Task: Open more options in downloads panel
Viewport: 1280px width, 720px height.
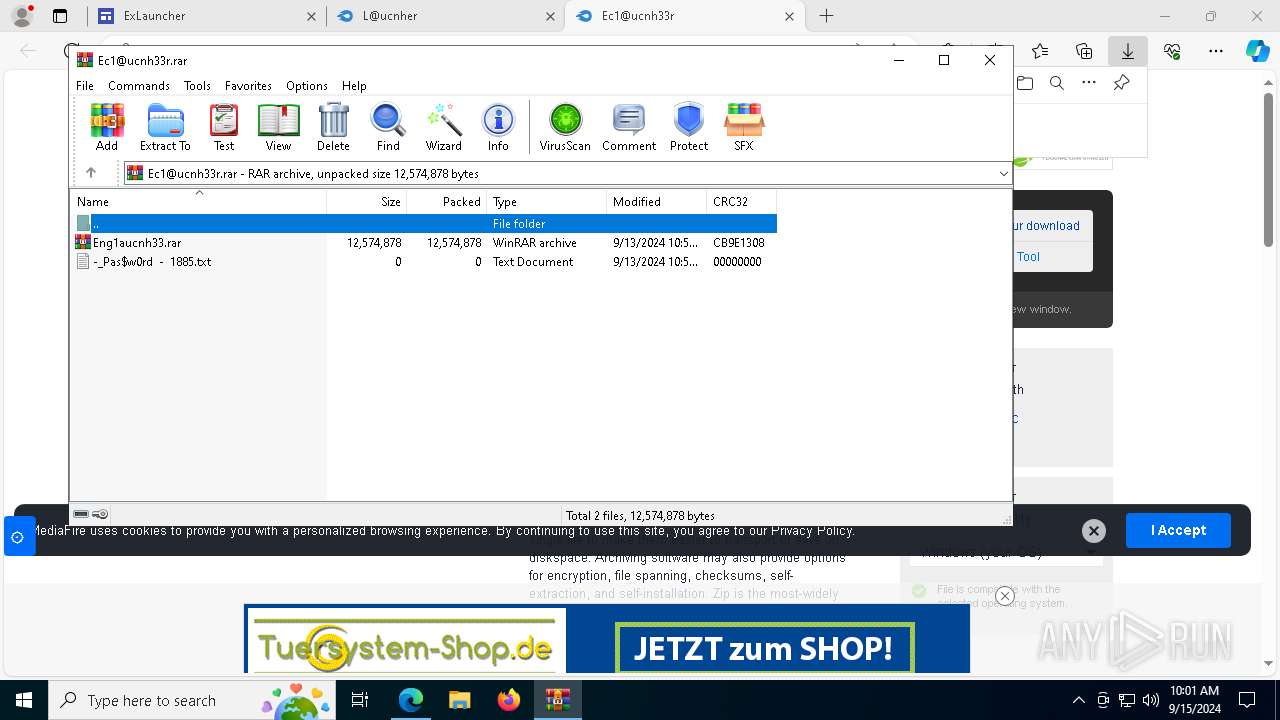Action: tap(1089, 83)
